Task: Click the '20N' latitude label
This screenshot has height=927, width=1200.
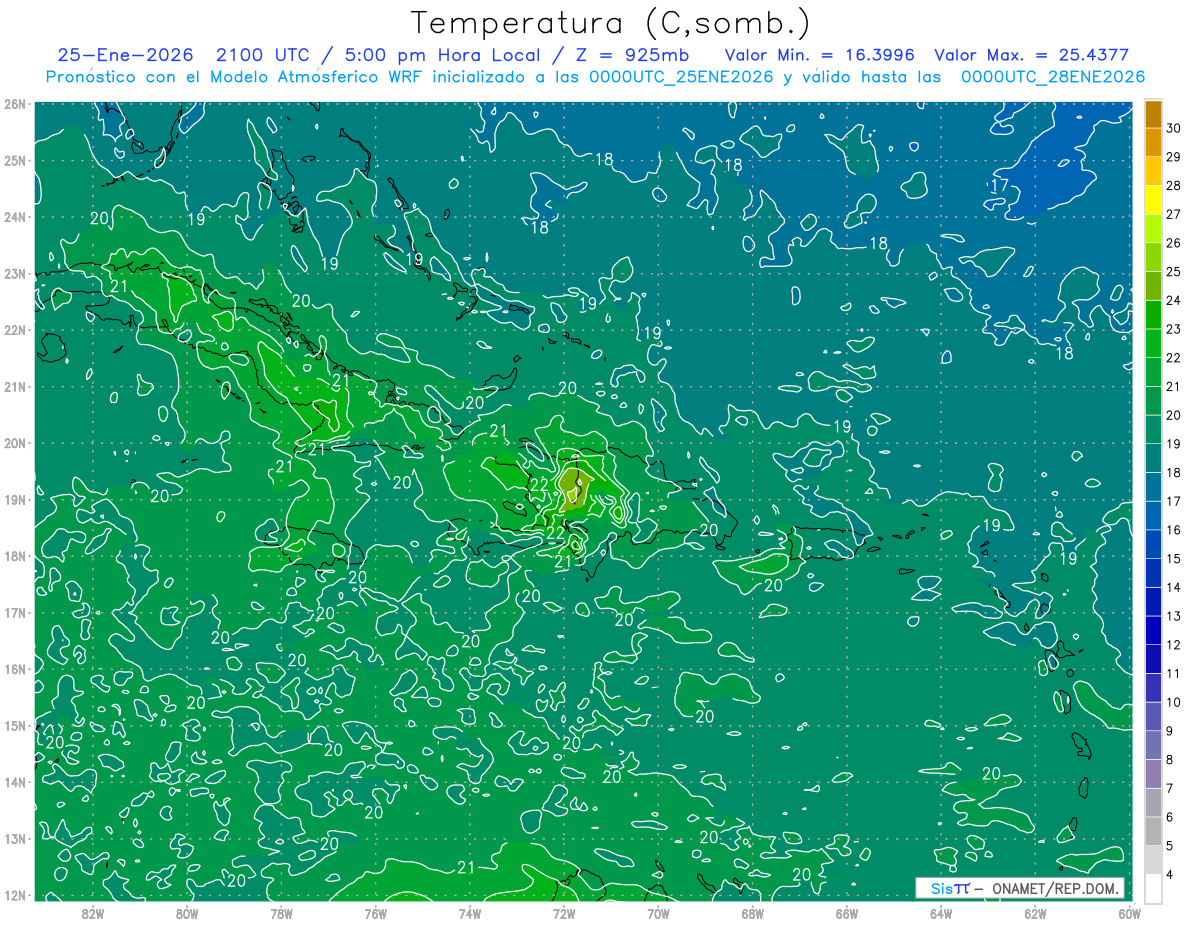Action: tap(14, 443)
